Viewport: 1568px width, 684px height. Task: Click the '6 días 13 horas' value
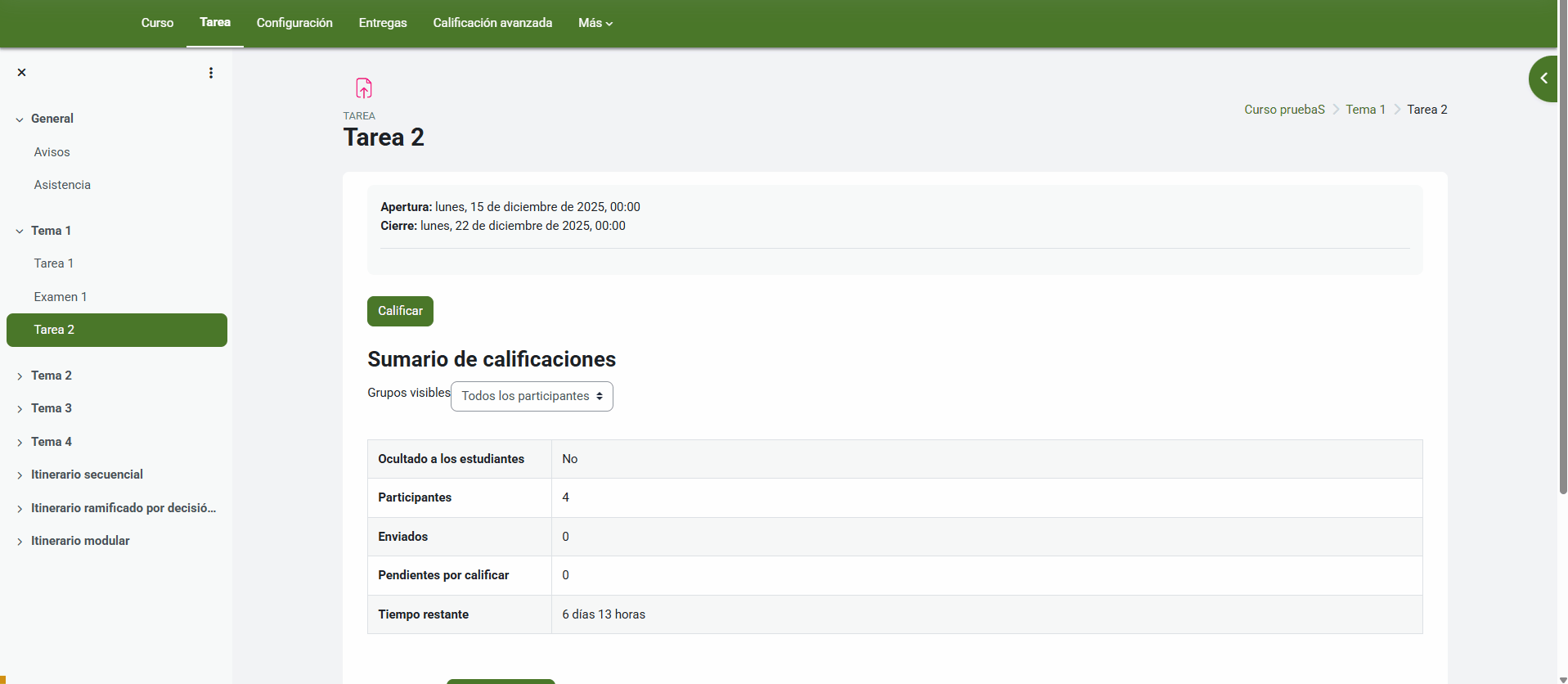pyautogui.click(x=604, y=614)
